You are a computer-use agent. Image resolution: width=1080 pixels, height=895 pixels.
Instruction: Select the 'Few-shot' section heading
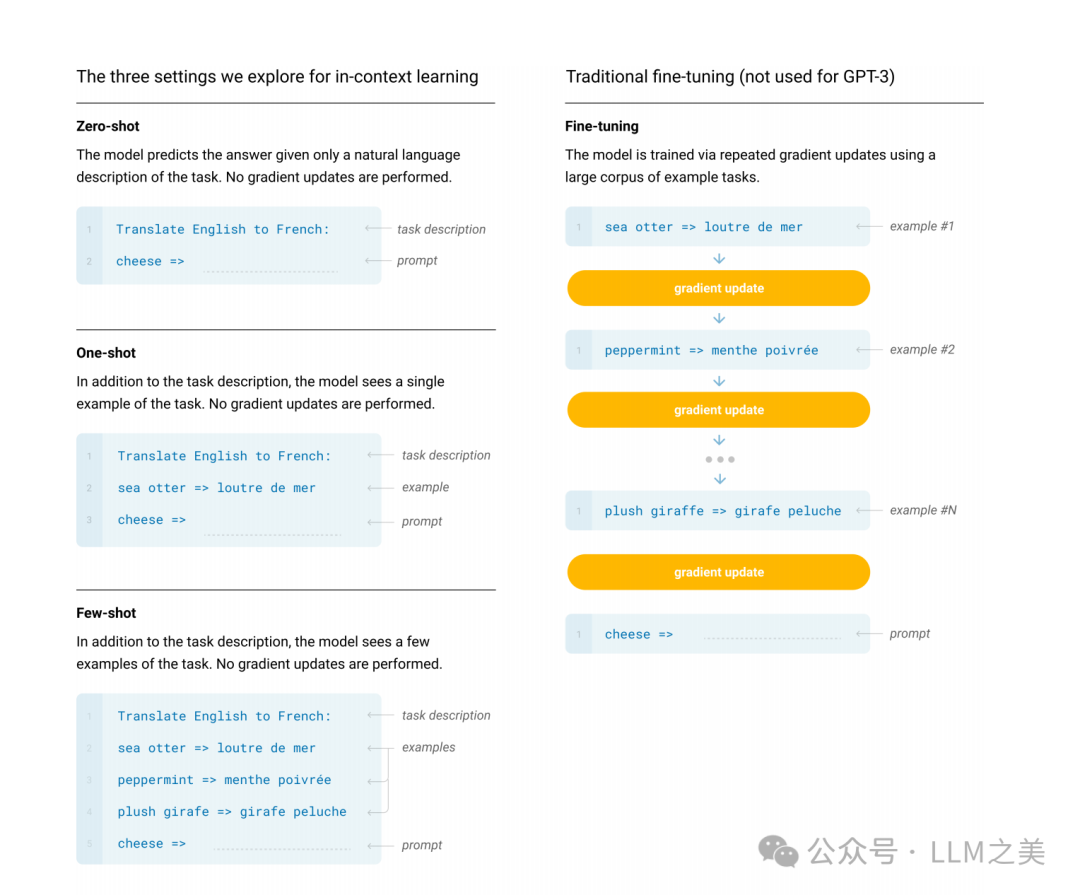pyautogui.click(x=106, y=613)
